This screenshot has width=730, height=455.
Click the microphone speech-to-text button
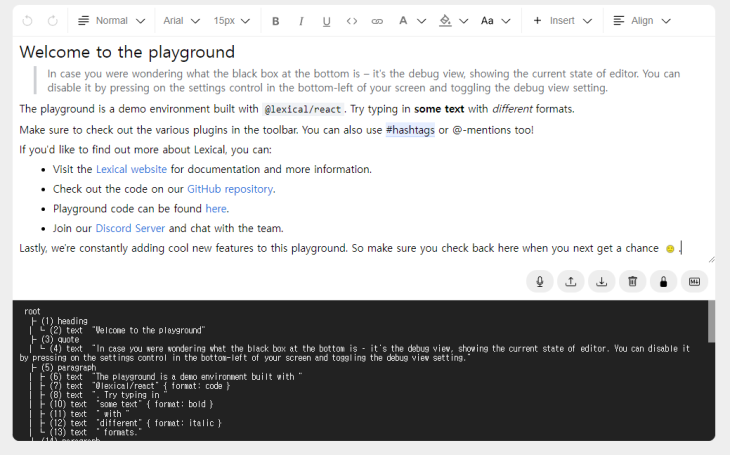(540, 282)
